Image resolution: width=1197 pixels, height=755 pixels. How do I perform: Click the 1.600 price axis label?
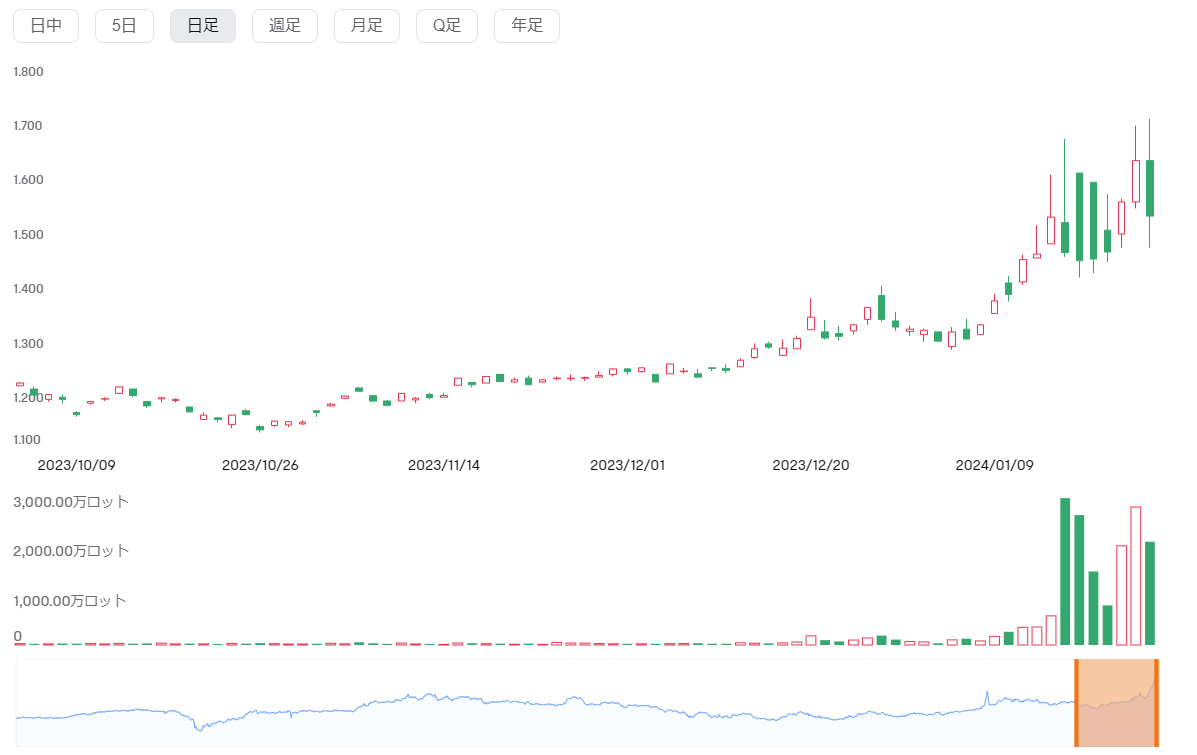coord(28,180)
